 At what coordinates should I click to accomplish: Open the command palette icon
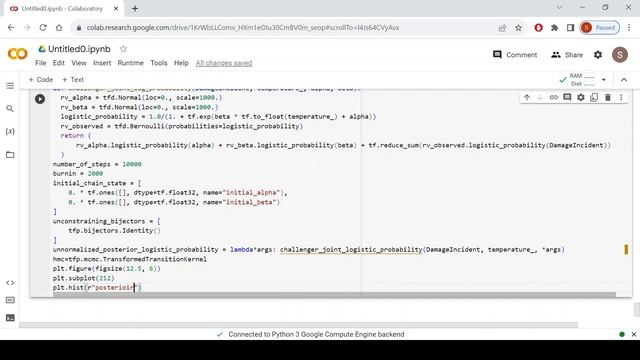10,300
